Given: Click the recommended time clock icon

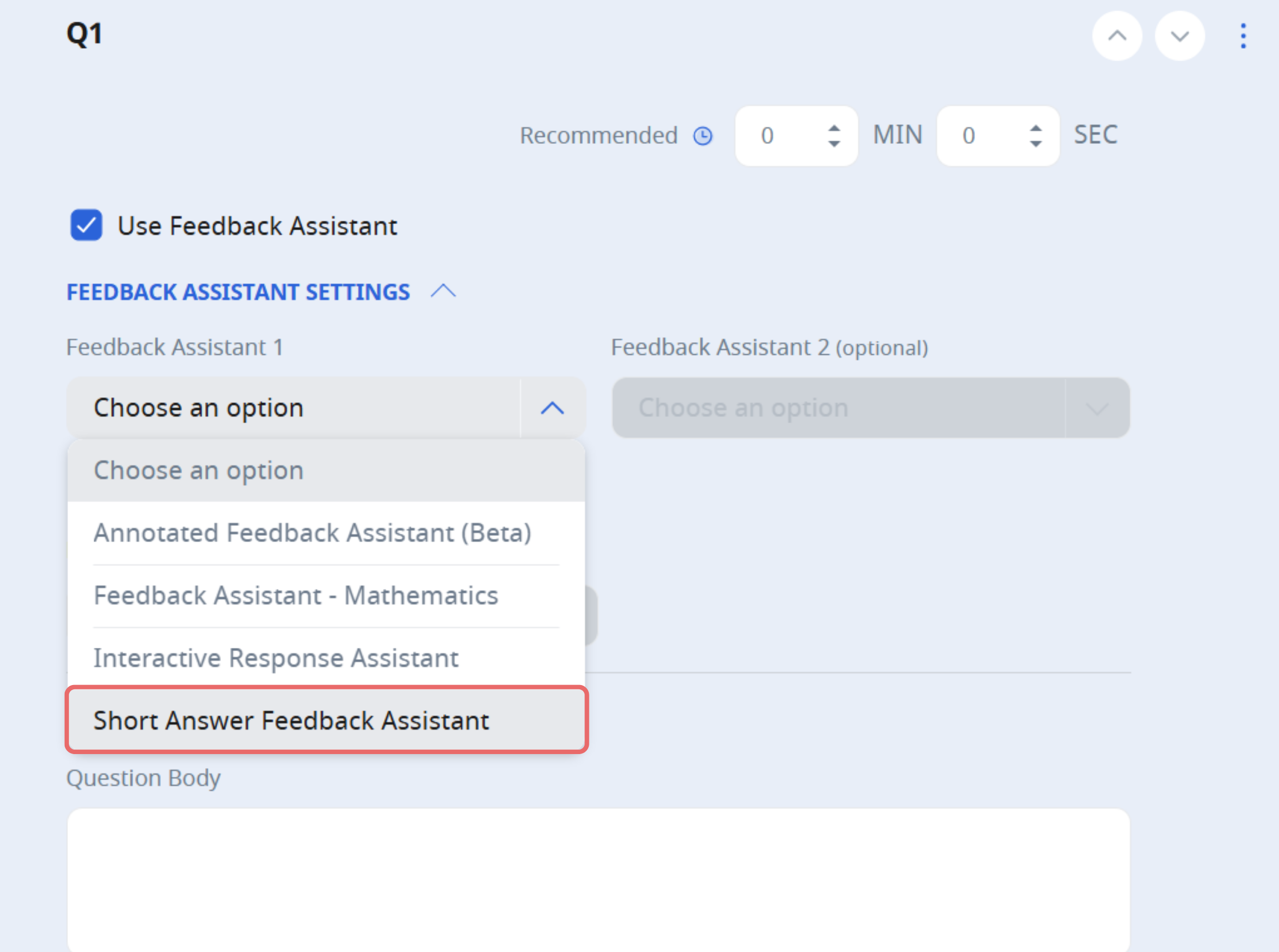Looking at the screenshot, I should (702, 136).
